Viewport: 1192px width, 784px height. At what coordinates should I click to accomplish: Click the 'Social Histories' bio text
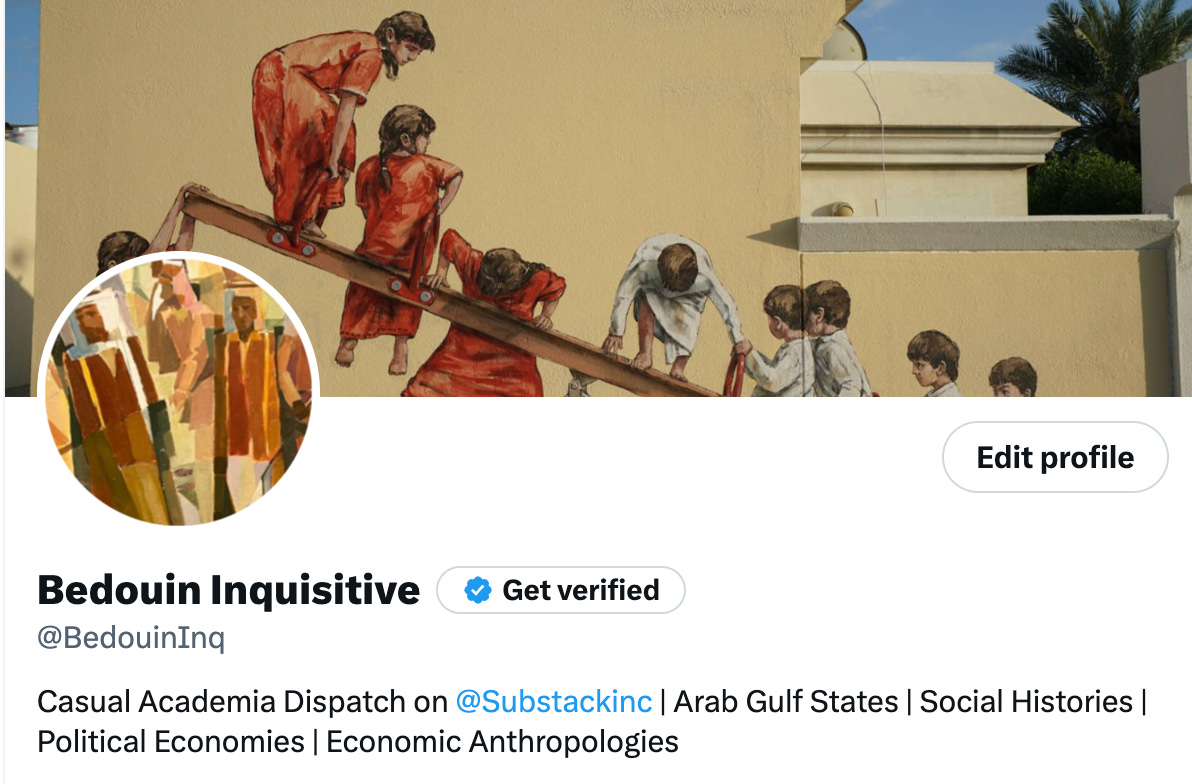coord(1026,701)
